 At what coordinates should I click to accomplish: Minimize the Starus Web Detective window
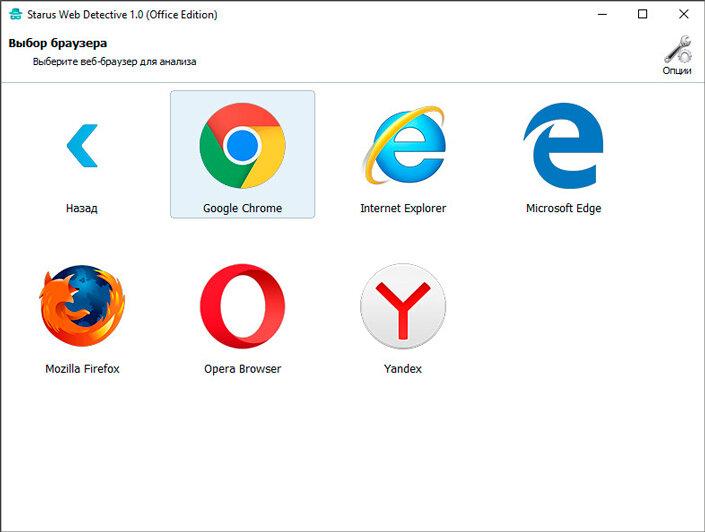pos(602,14)
